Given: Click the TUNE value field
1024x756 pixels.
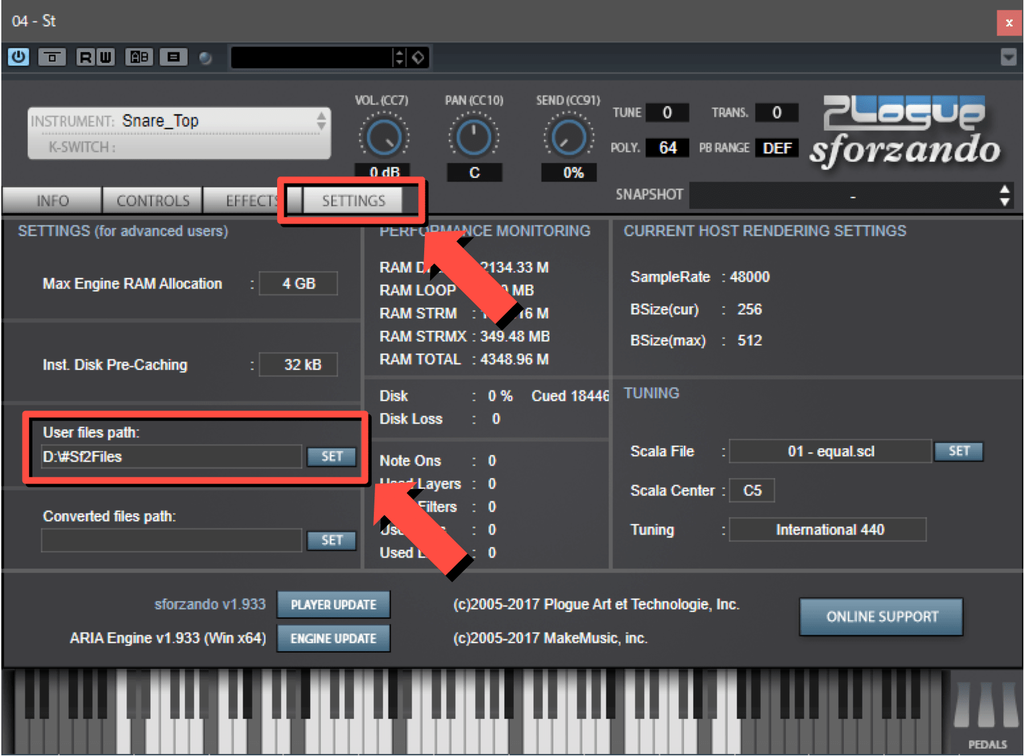Looking at the screenshot, I should [667, 112].
